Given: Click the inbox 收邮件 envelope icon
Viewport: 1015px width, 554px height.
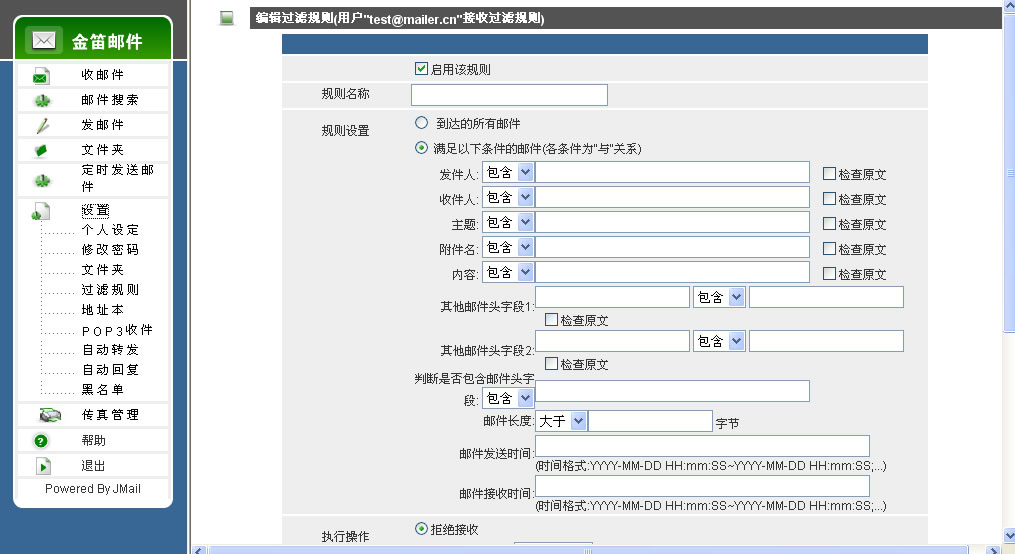Looking at the screenshot, I should 41,76.
